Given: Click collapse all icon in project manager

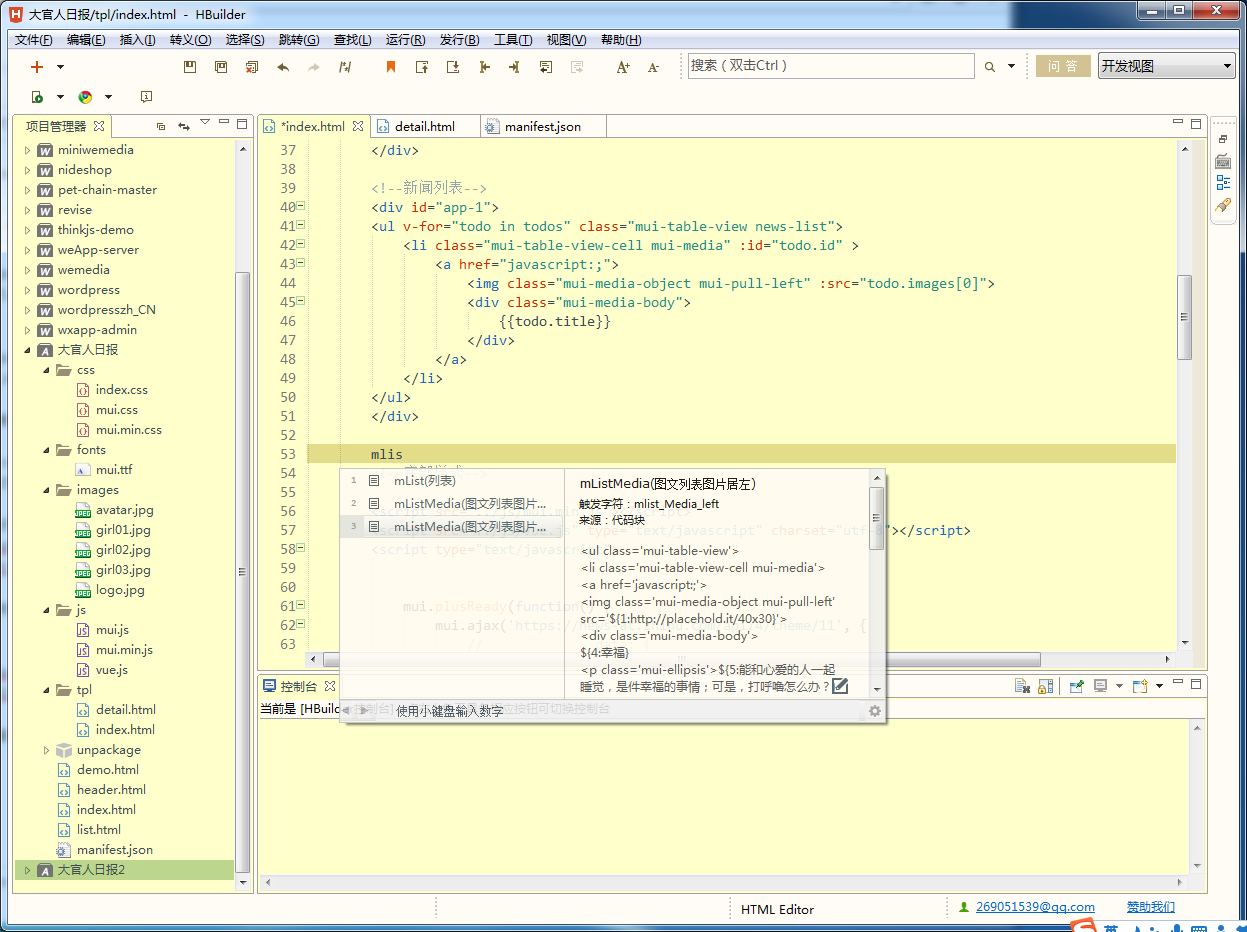Looking at the screenshot, I should pyautogui.click(x=161, y=126).
